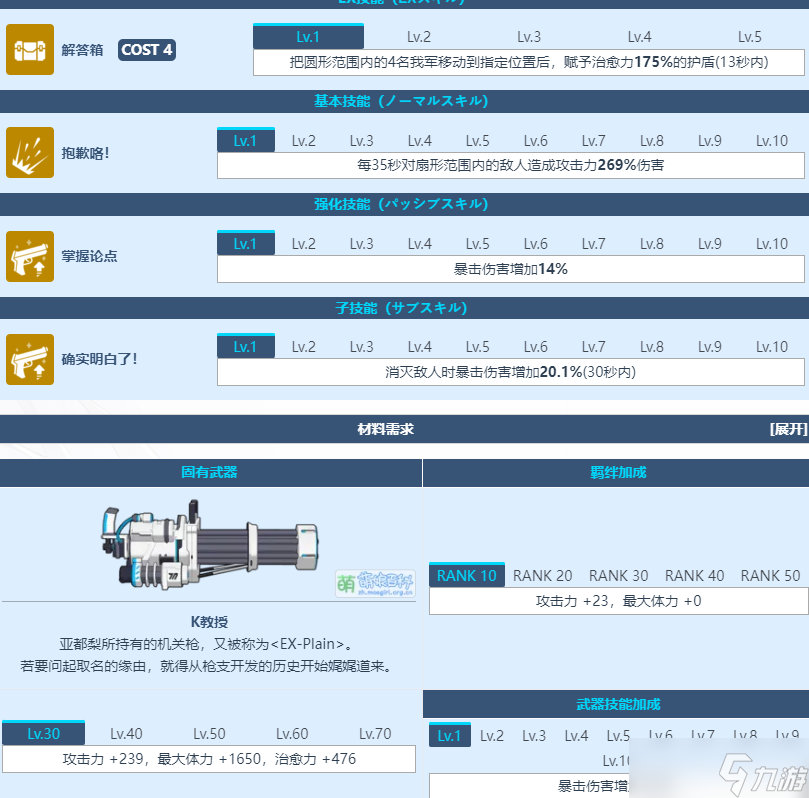Select Lv.5 tab for the EX skill
The height and width of the screenshot is (798, 809).
[749, 37]
